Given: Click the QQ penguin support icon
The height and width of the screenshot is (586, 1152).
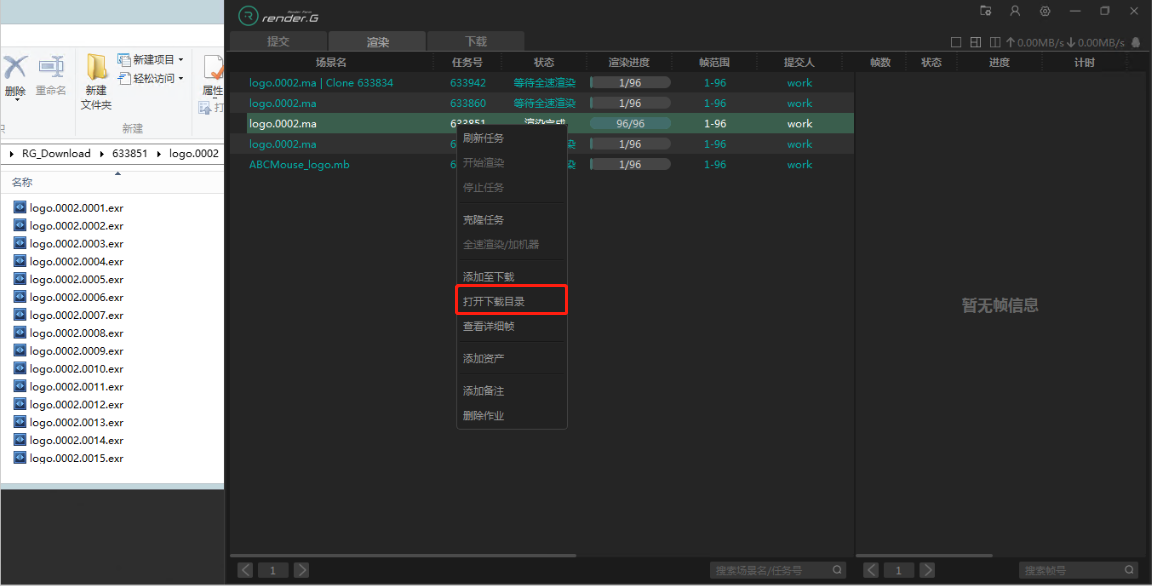Looking at the screenshot, I should [x=1136, y=43].
